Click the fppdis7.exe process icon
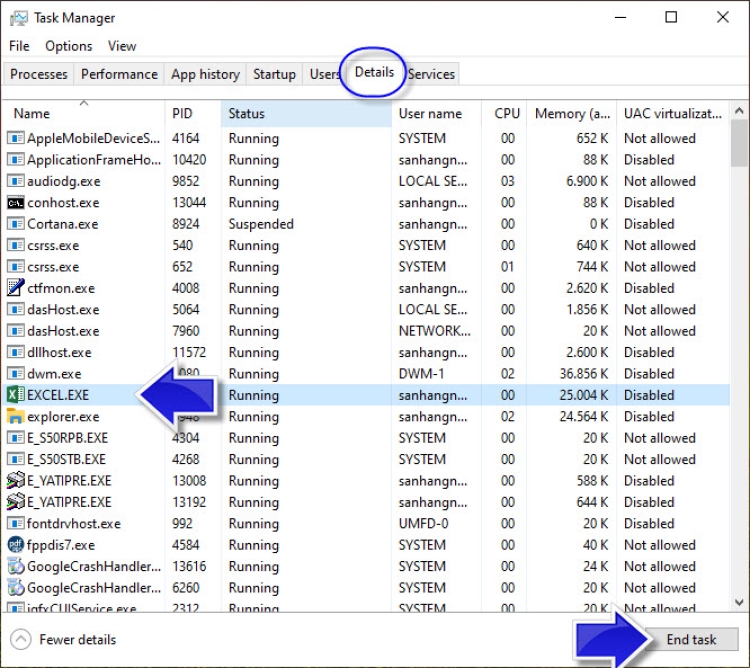The image size is (750, 668). (15, 545)
